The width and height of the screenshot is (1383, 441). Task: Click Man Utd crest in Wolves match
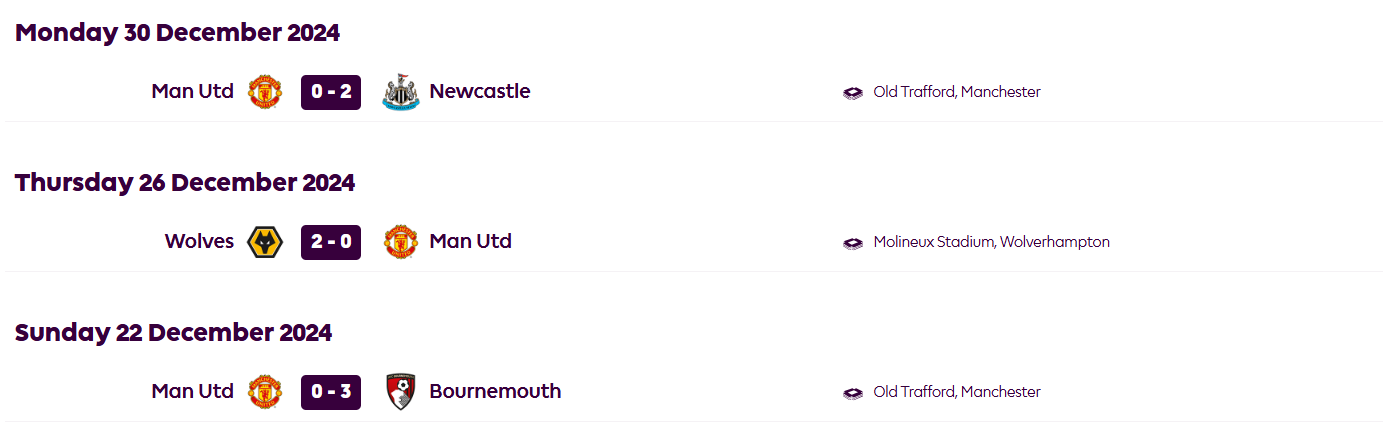tap(400, 242)
